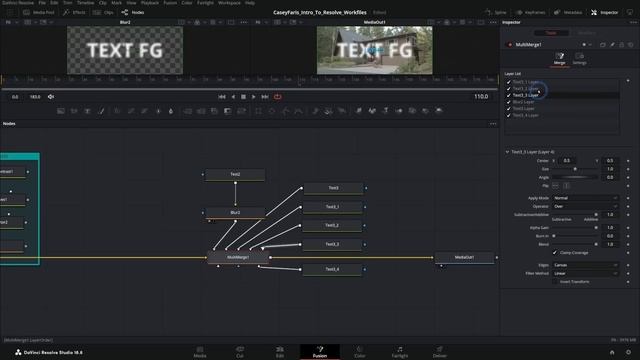The height and width of the screenshot is (360, 640).
Task: Toggle the Nodes panel button
Action: (133, 13)
